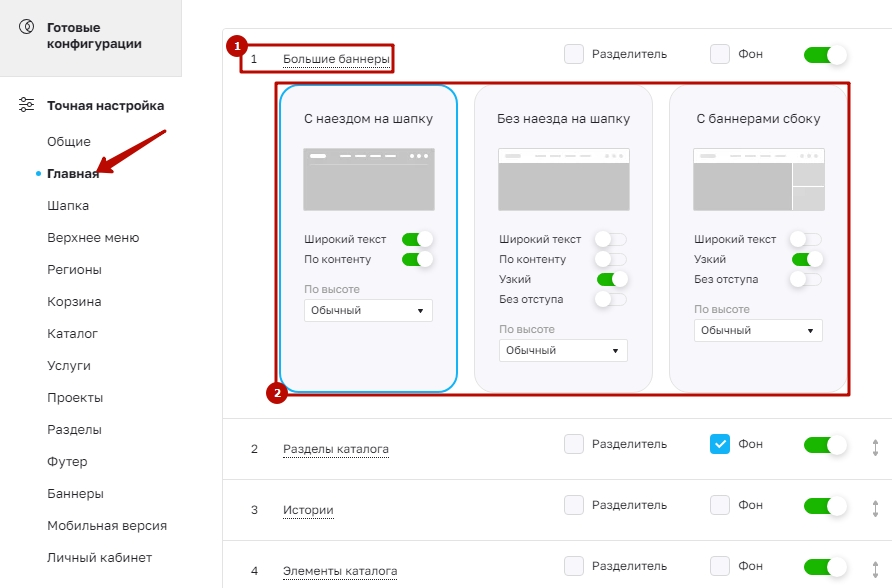This screenshot has width=892, height=588.
Task: Turn off Широкий текст in С наездом на шапку
Action: (x=417, y=239)
